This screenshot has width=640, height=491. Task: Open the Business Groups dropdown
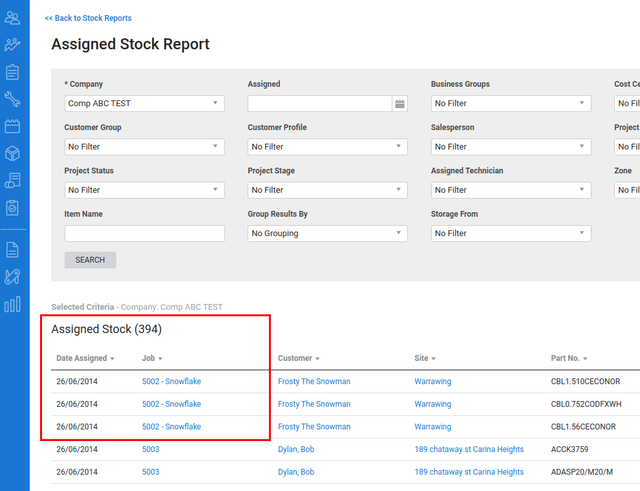pyautogui.click(x=511, y=103)
